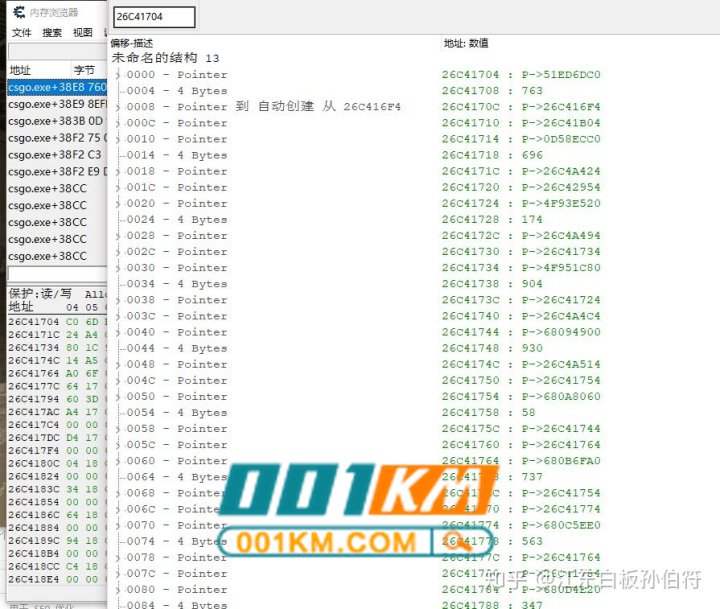This screenshot has height=609, width=720.
Task: Click value 26C41738 : 904
Action: [492, 283]
